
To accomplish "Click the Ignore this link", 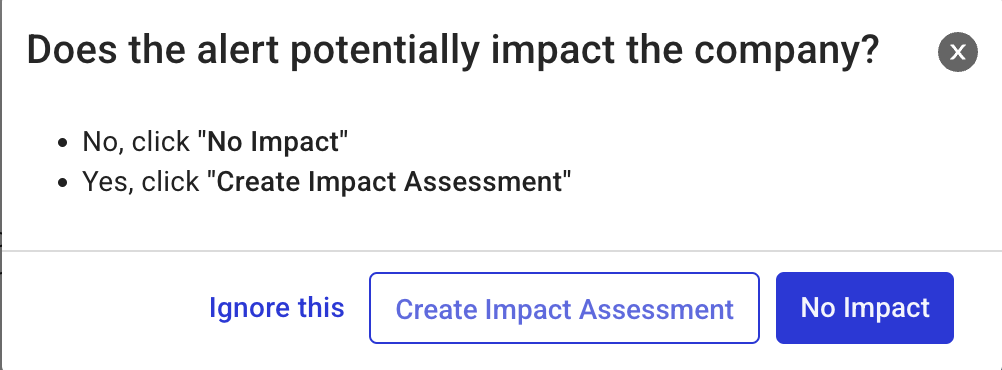I will [x=277, y=308].
